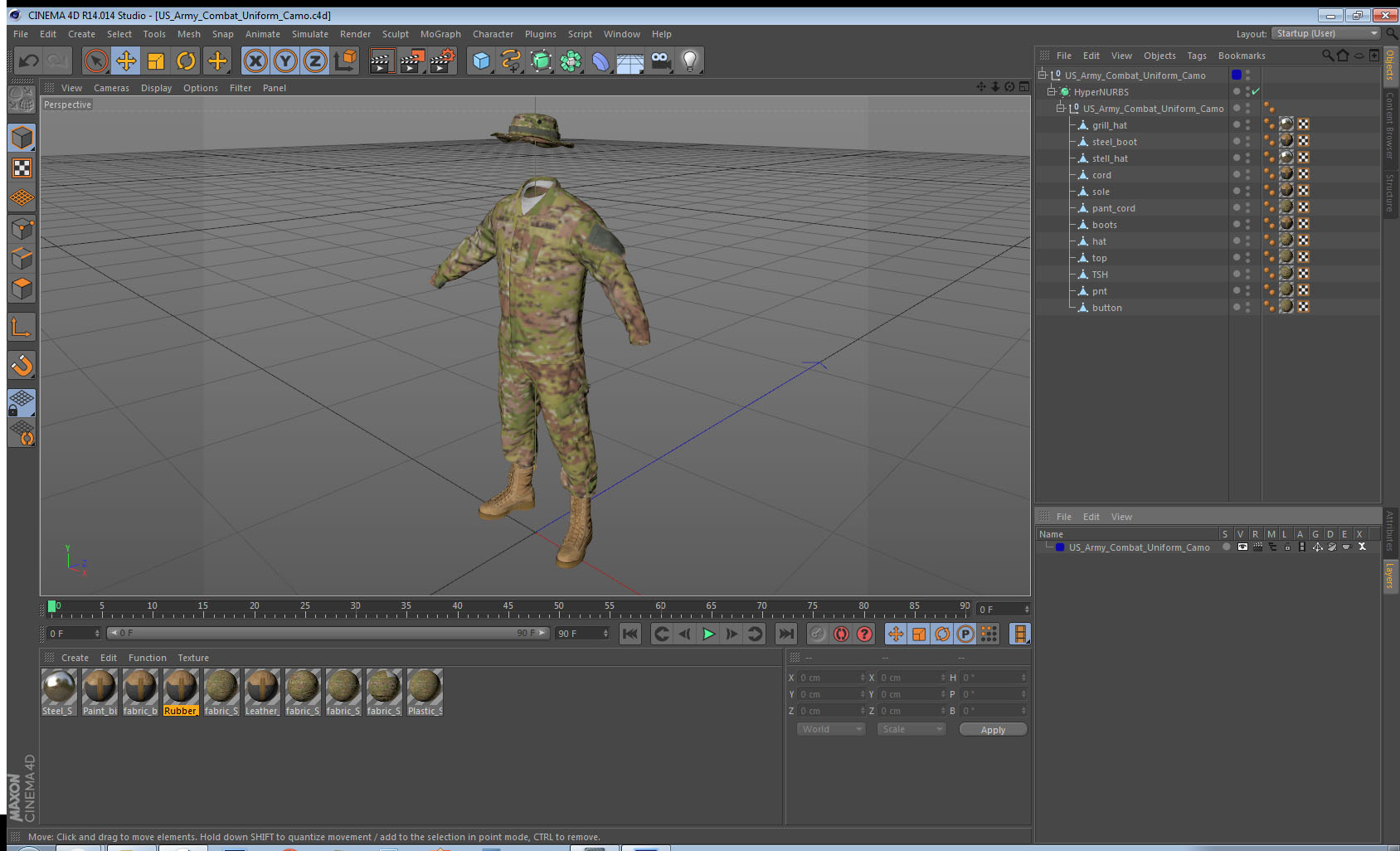Screen dimensions: 1400x851
Task: Open the Simulate menu
Action: click(x=309, y=34)
